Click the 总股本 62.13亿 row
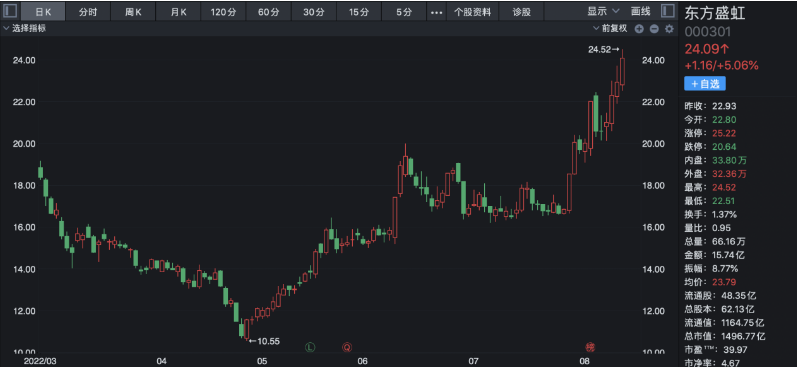 (720, 309)
